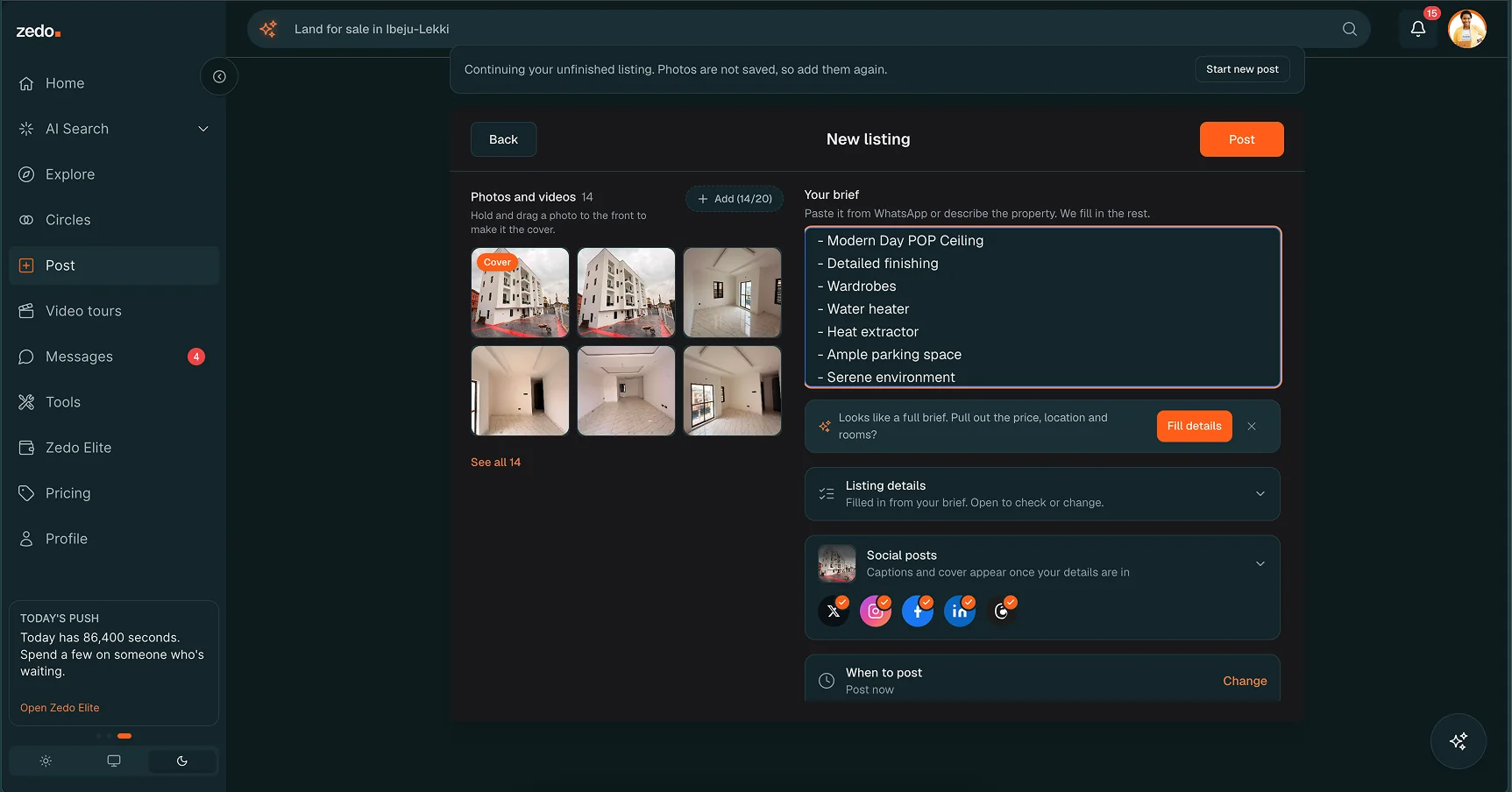The height and width of the screenshot is (792, 1512).
Task: Open Profile in sidebar
Action: click(x=114, y=539)
